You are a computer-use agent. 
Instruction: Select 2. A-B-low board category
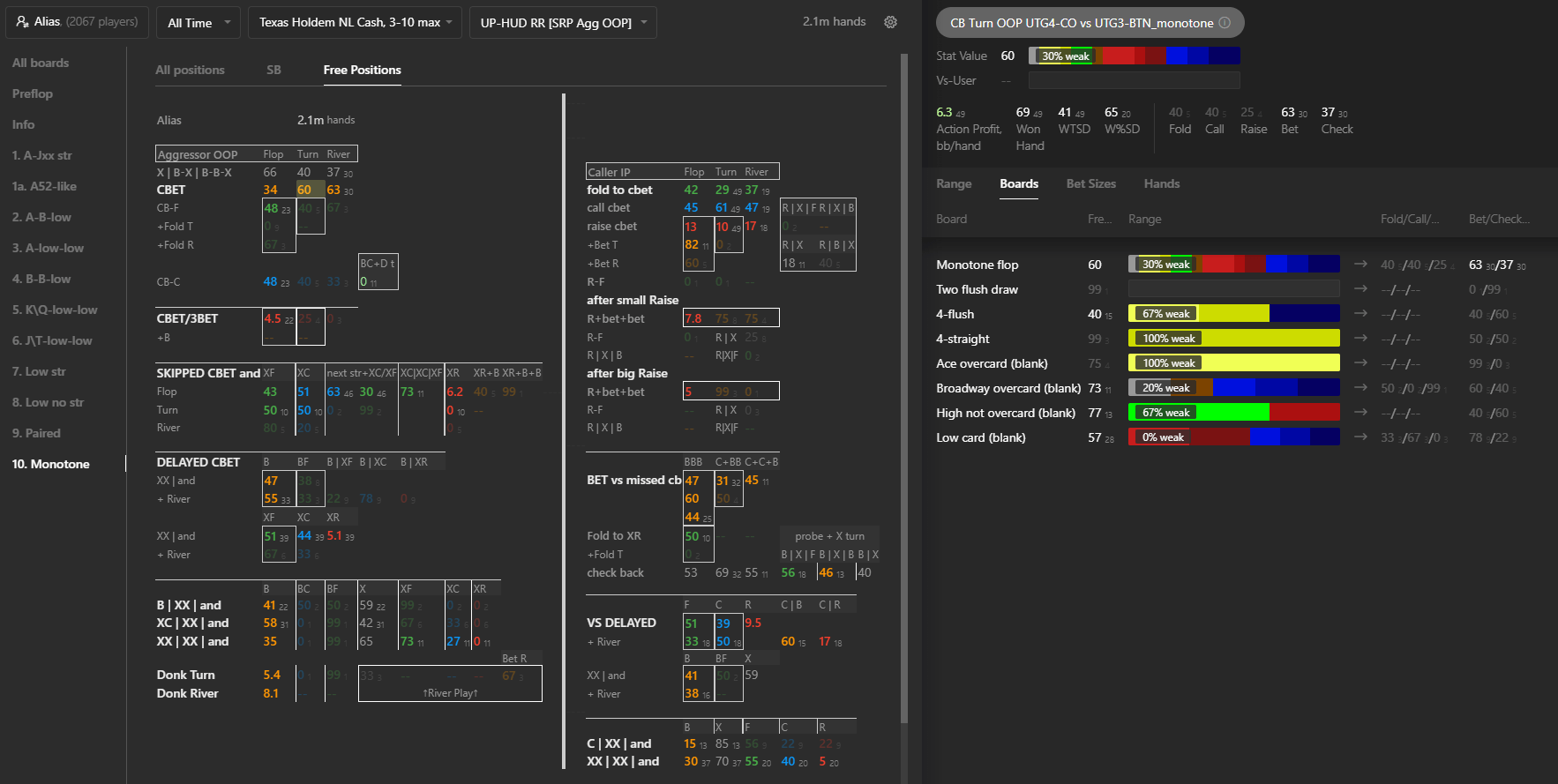click(x=41, y=217)
